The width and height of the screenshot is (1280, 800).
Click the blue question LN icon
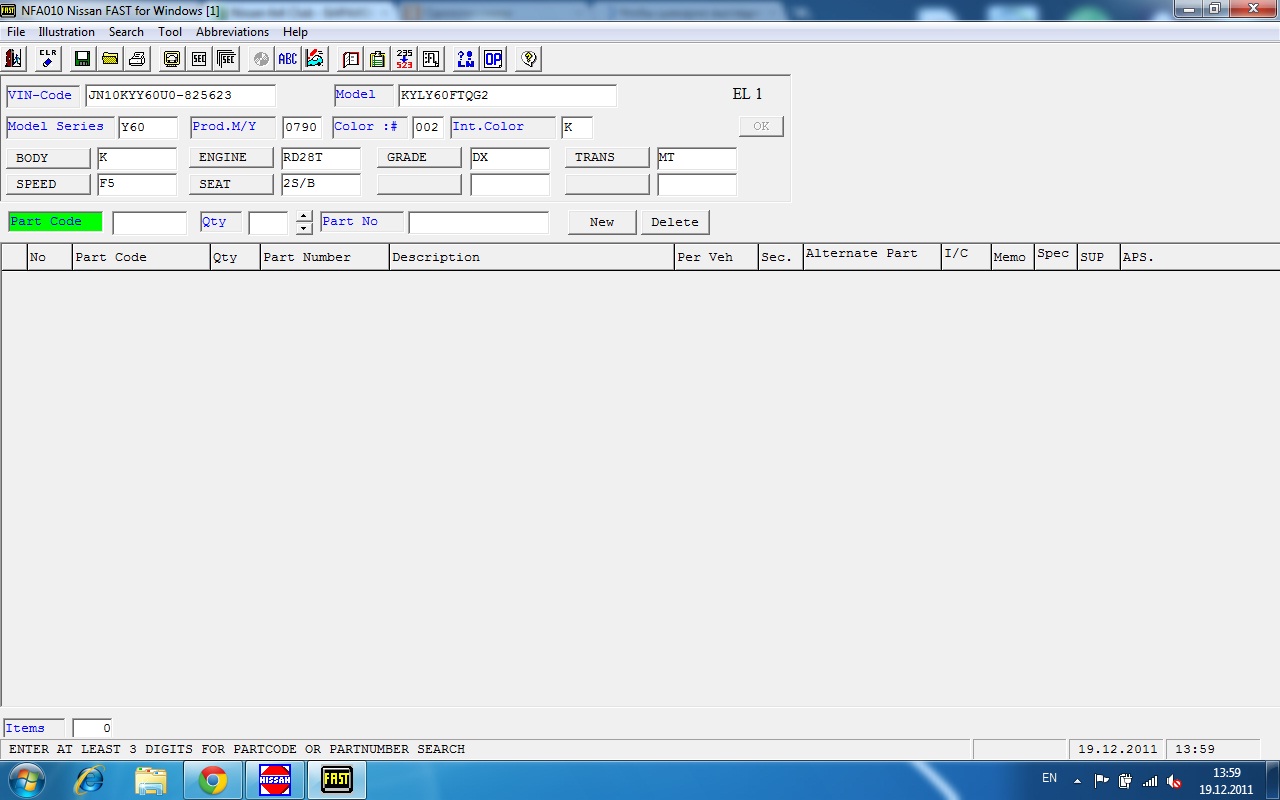(x=466, y=59)
